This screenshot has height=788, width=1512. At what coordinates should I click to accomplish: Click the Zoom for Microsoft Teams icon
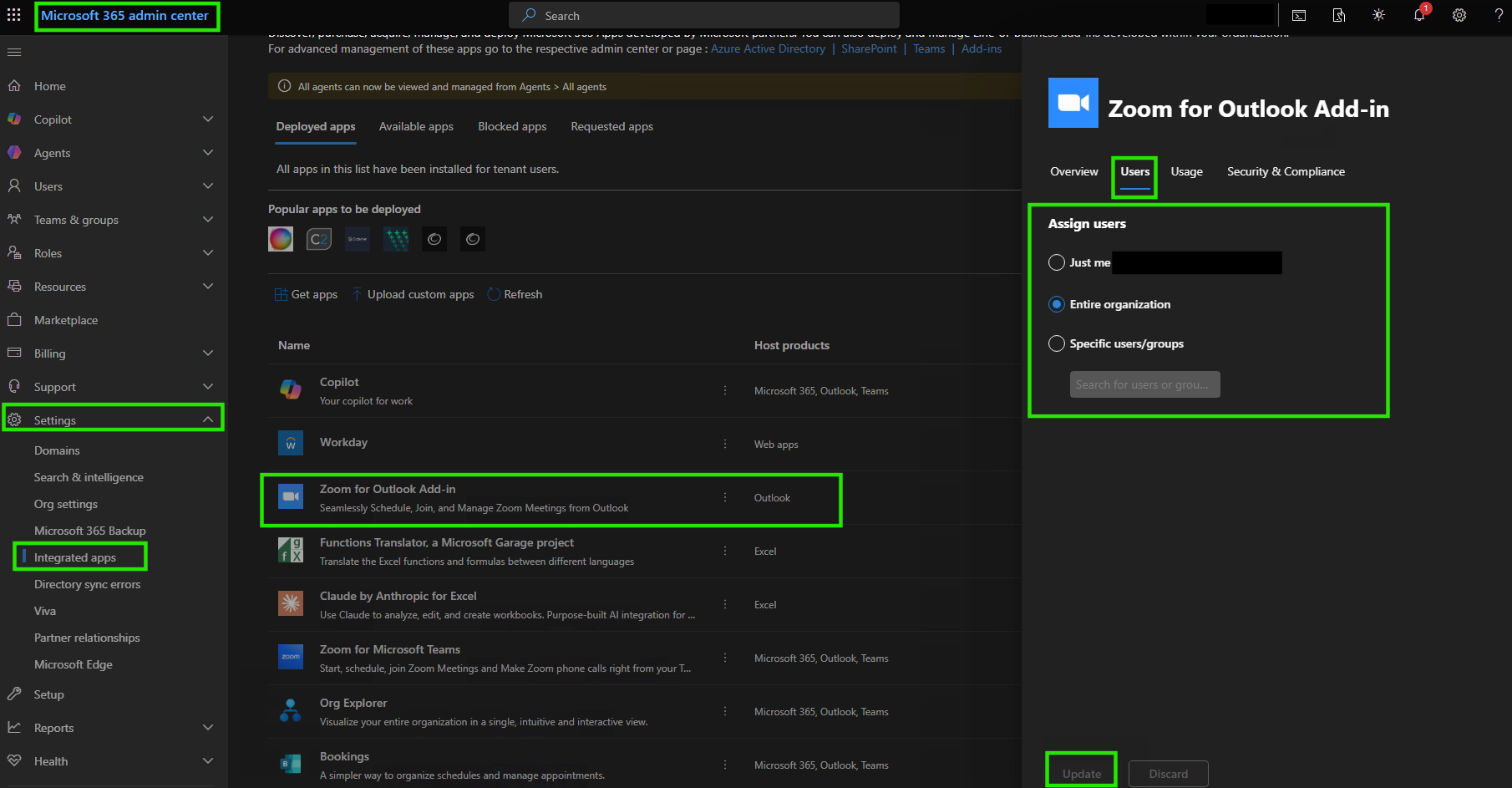tap(291, 657)
